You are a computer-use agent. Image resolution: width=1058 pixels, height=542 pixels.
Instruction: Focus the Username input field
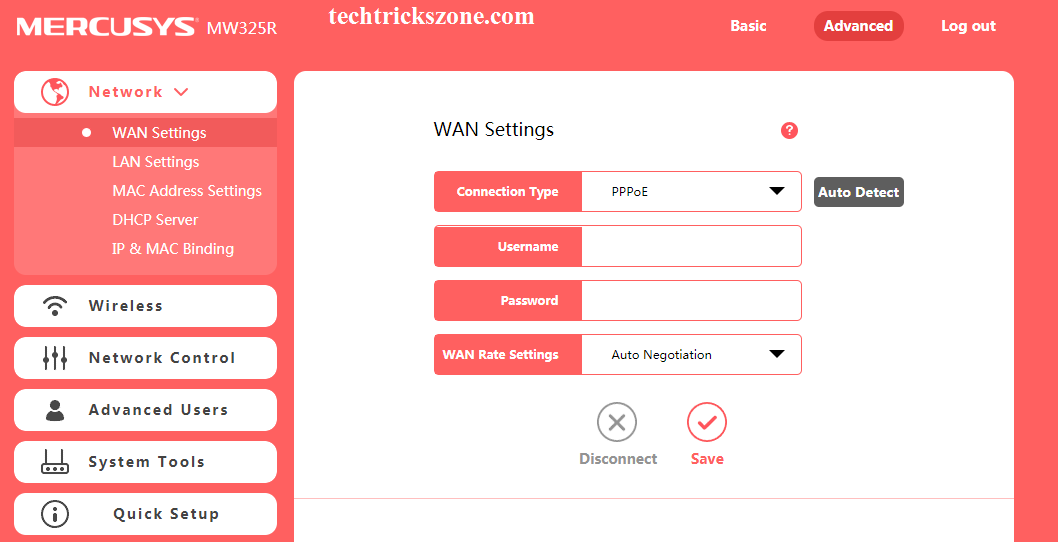[x=691, y=246]
